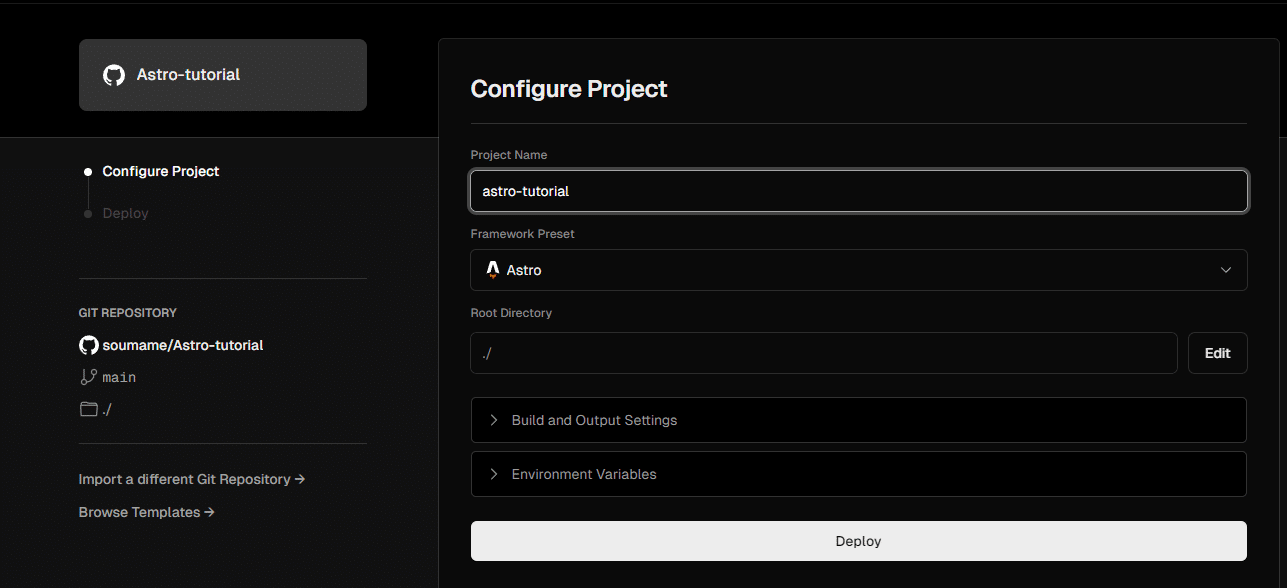Open the soumame/Astro-tutorial repository link
Screen dimensions: 1287x588
pos(183,345)
